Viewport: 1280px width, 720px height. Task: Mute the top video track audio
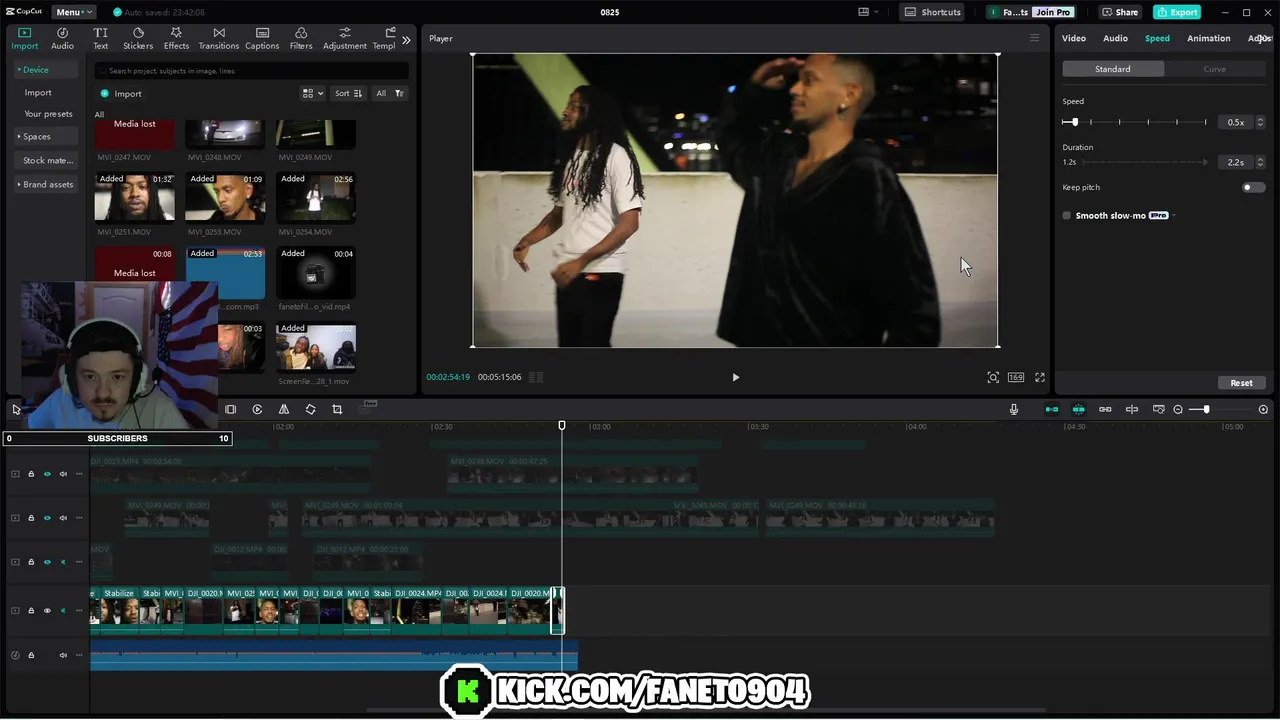tap(63, 474)
